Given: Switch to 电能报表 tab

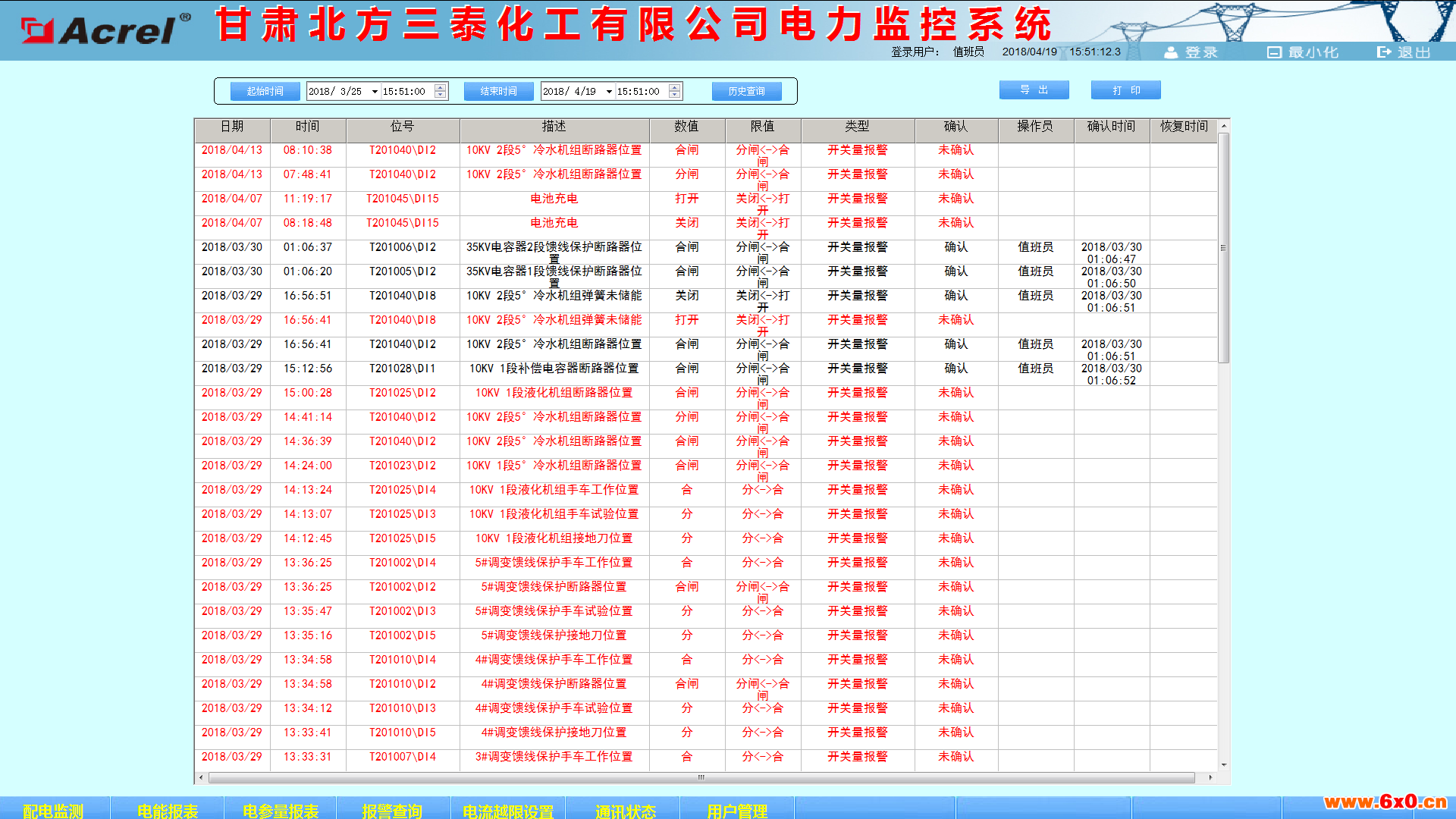Looking at the screenshot, I should (x=168, y=810).
